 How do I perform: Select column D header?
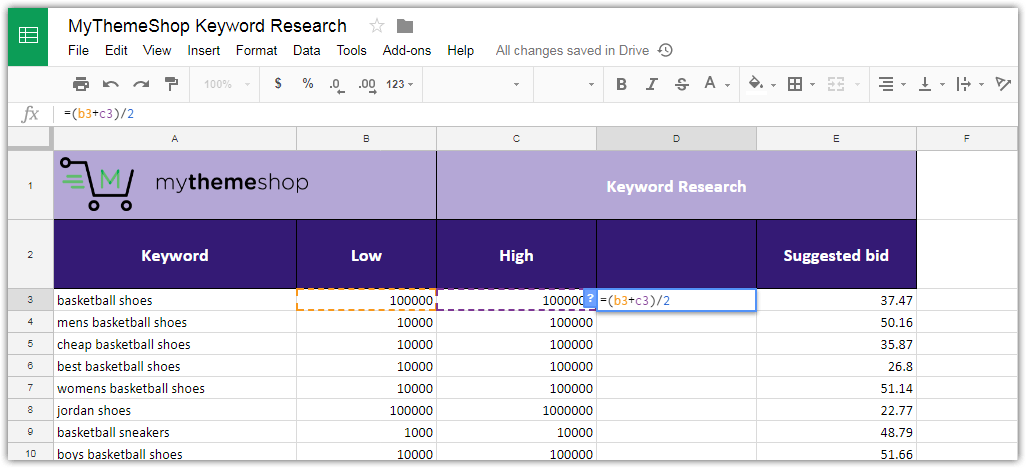[x=676, y=138]
